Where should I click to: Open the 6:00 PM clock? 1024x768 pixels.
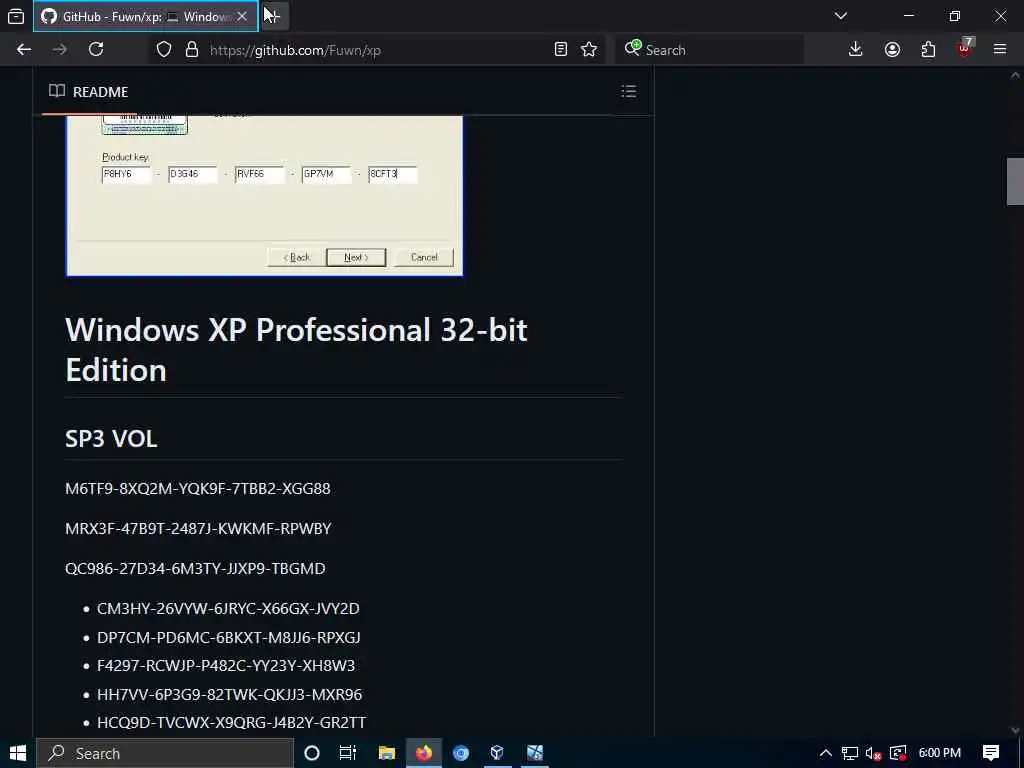pyautogui.click(x=939, y=753)
